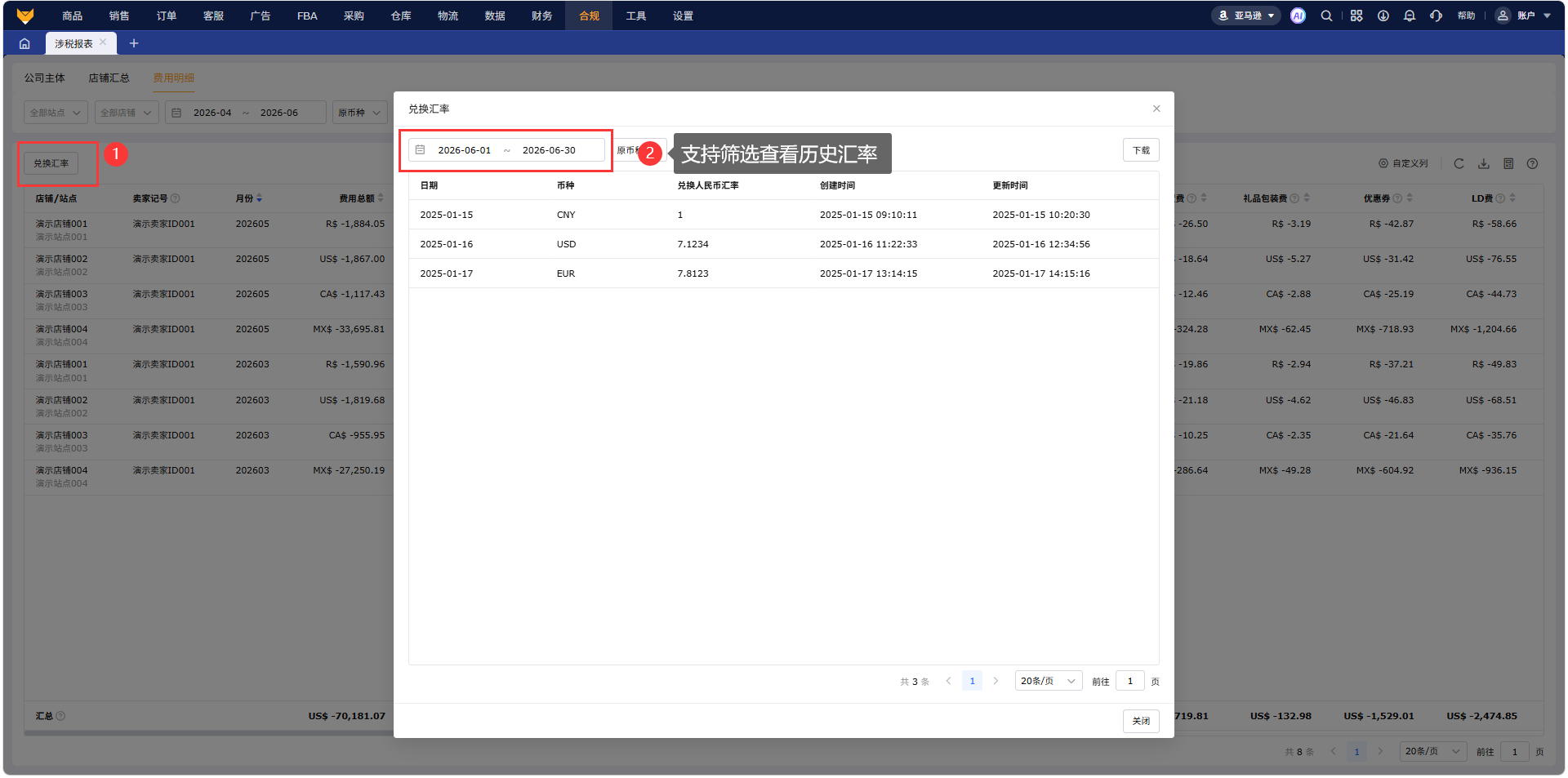Click the 下载 button in the dialog
1568x778 pixels.
point(1141,150)
